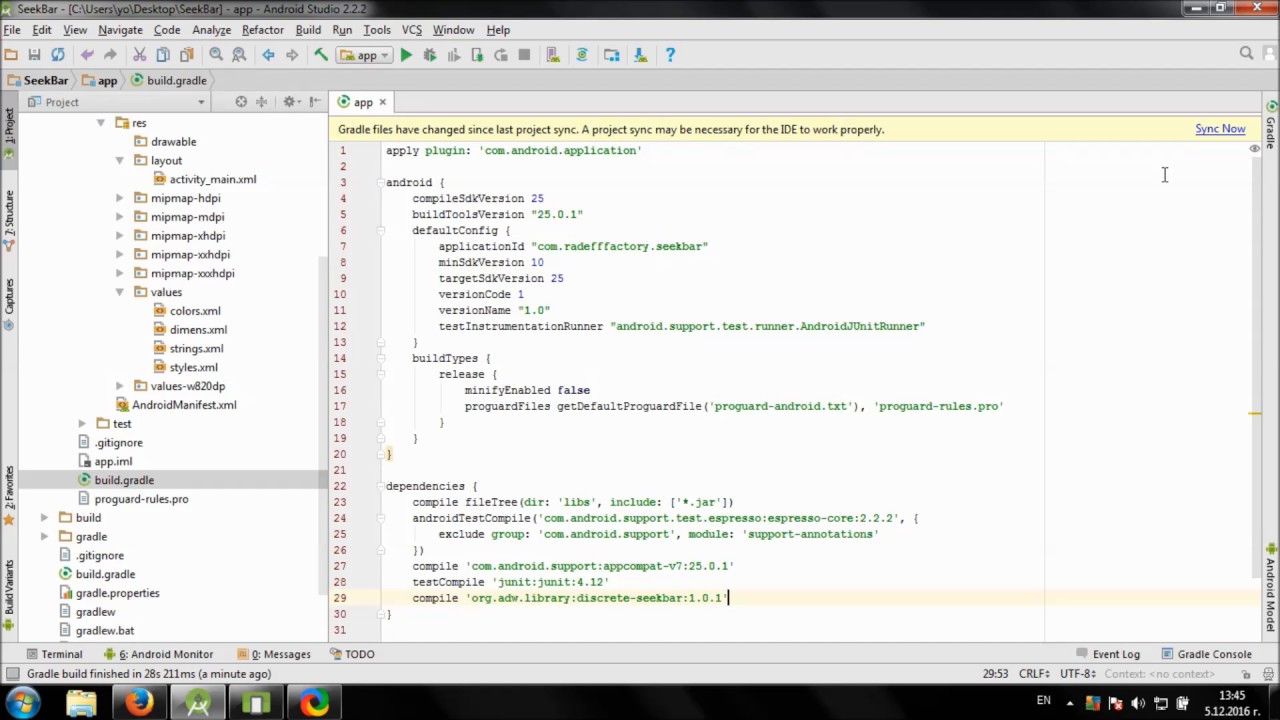Stop the process with the square icon
The image size is (1280, 720).
(524, 55)
